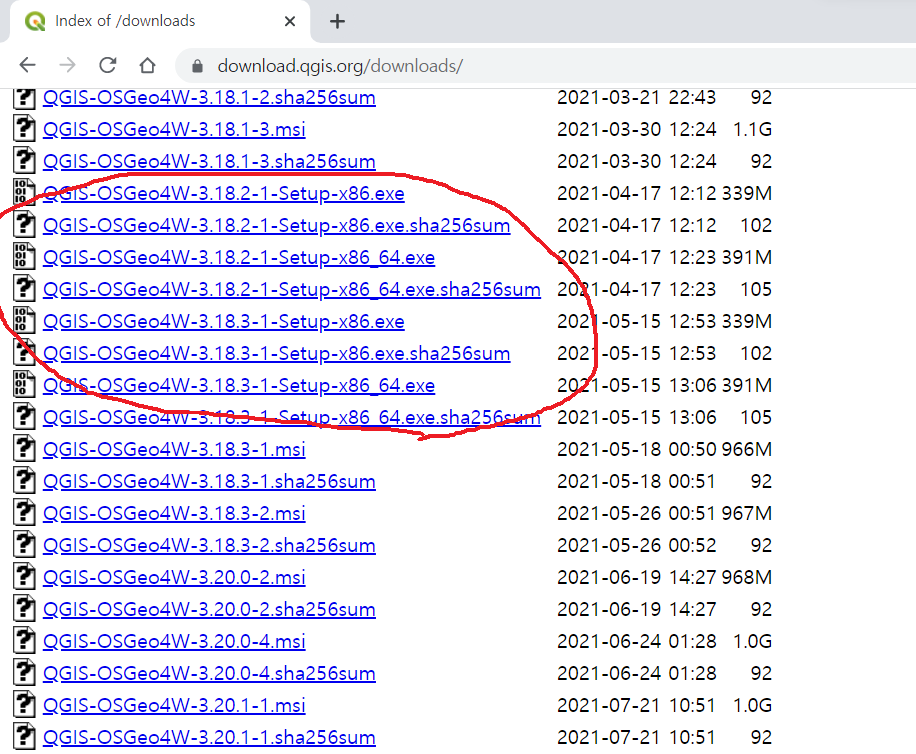Download QGIS-OSGeo4W-3.18.2-1-Setup-x86_64.exe
916x754 pixels.
(x=239, y=258)
